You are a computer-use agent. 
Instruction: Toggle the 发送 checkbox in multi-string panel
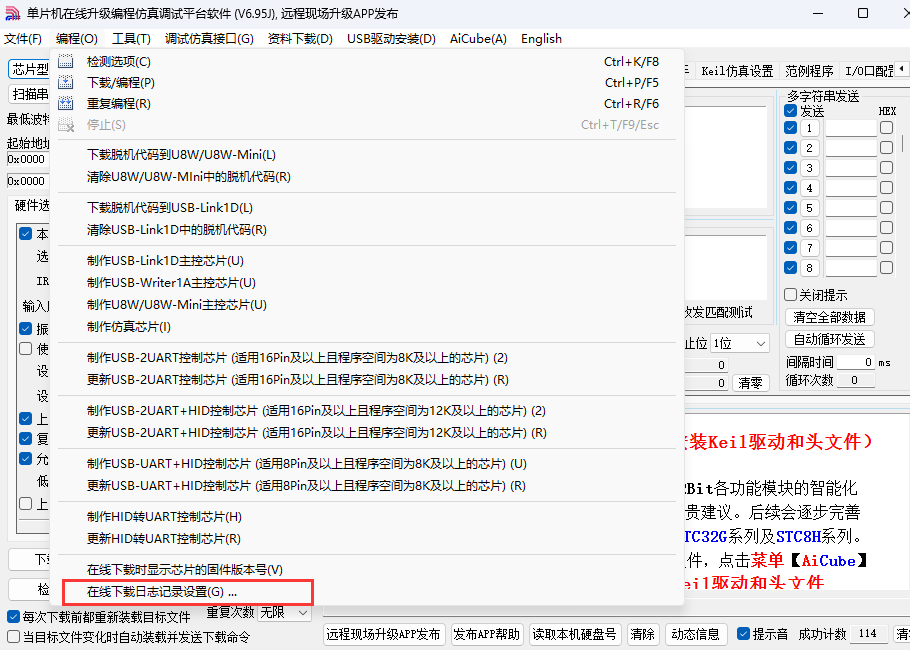coord(790,111)
